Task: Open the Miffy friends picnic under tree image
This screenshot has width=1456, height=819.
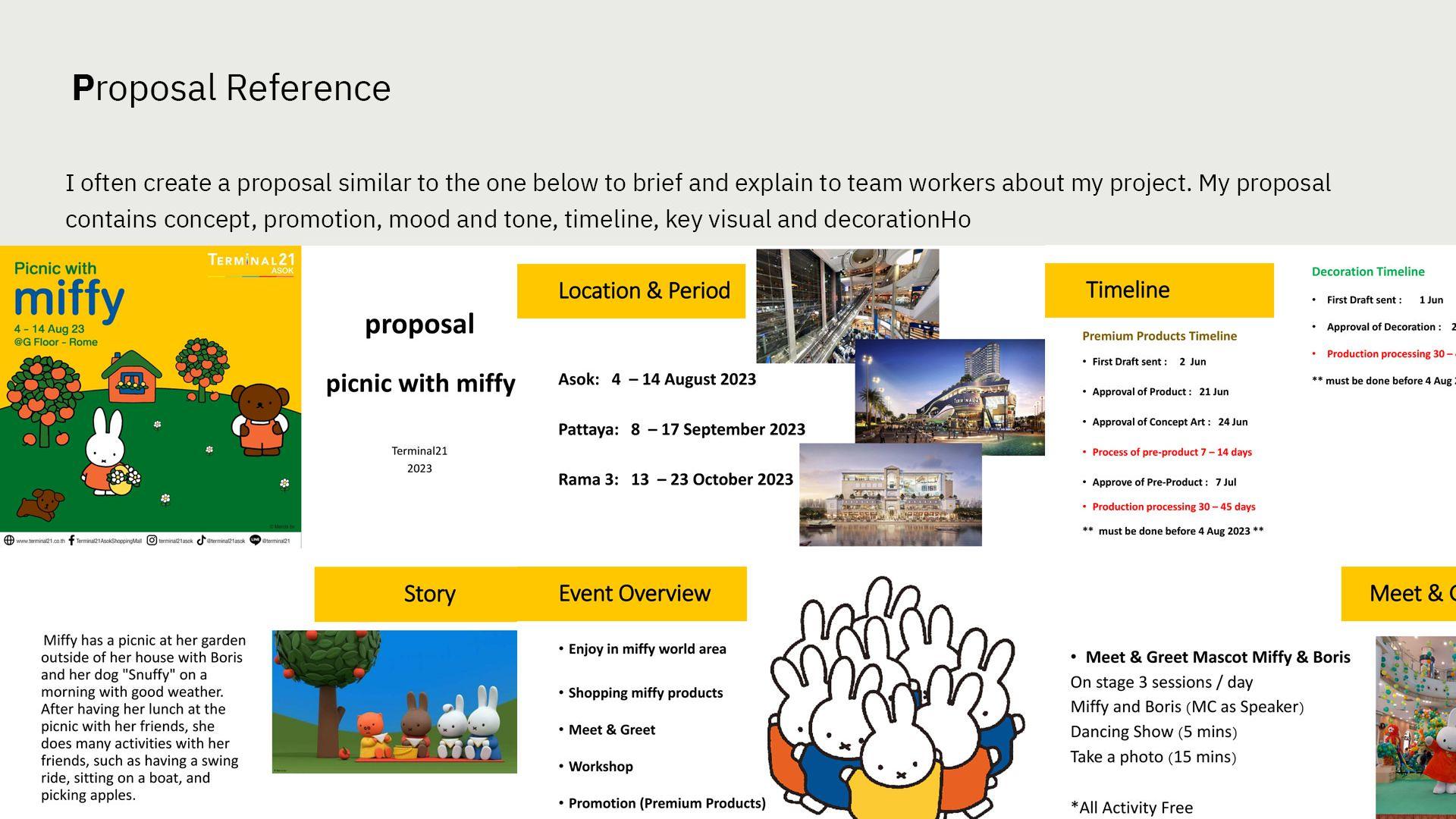Action: click(x=394, y=701)
